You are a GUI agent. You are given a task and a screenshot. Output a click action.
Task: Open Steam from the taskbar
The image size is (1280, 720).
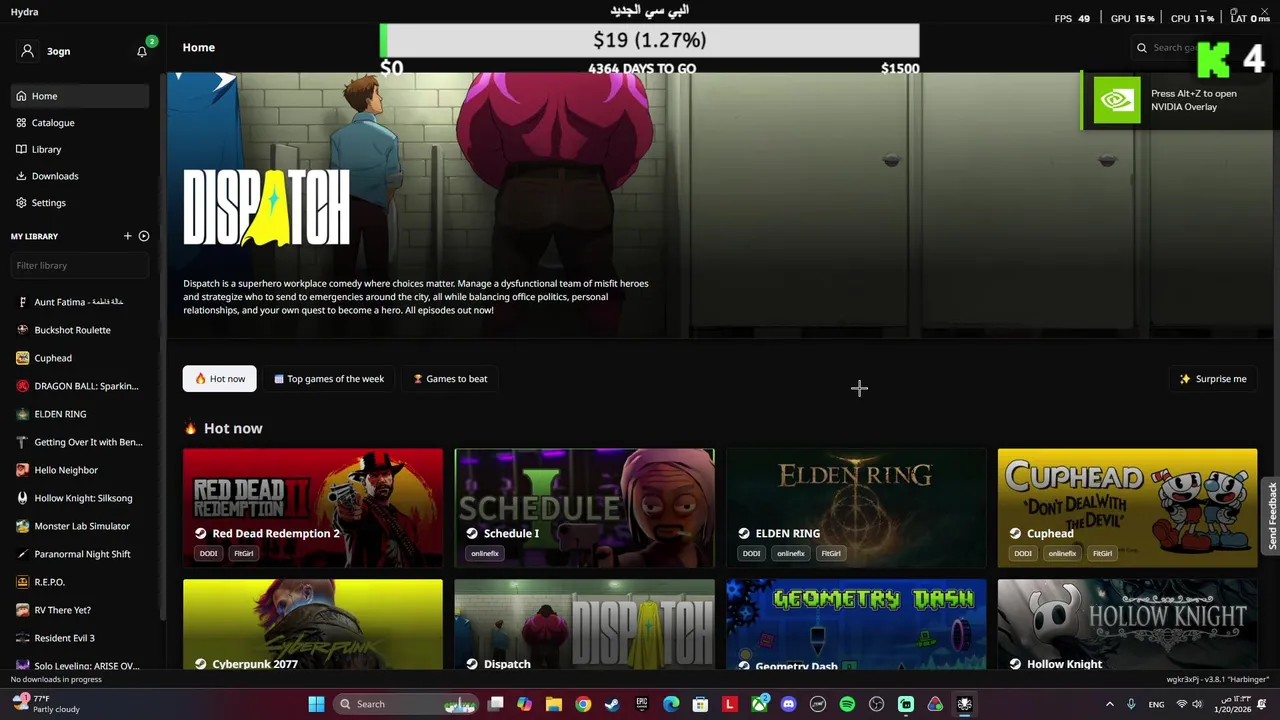click(612, 704)
